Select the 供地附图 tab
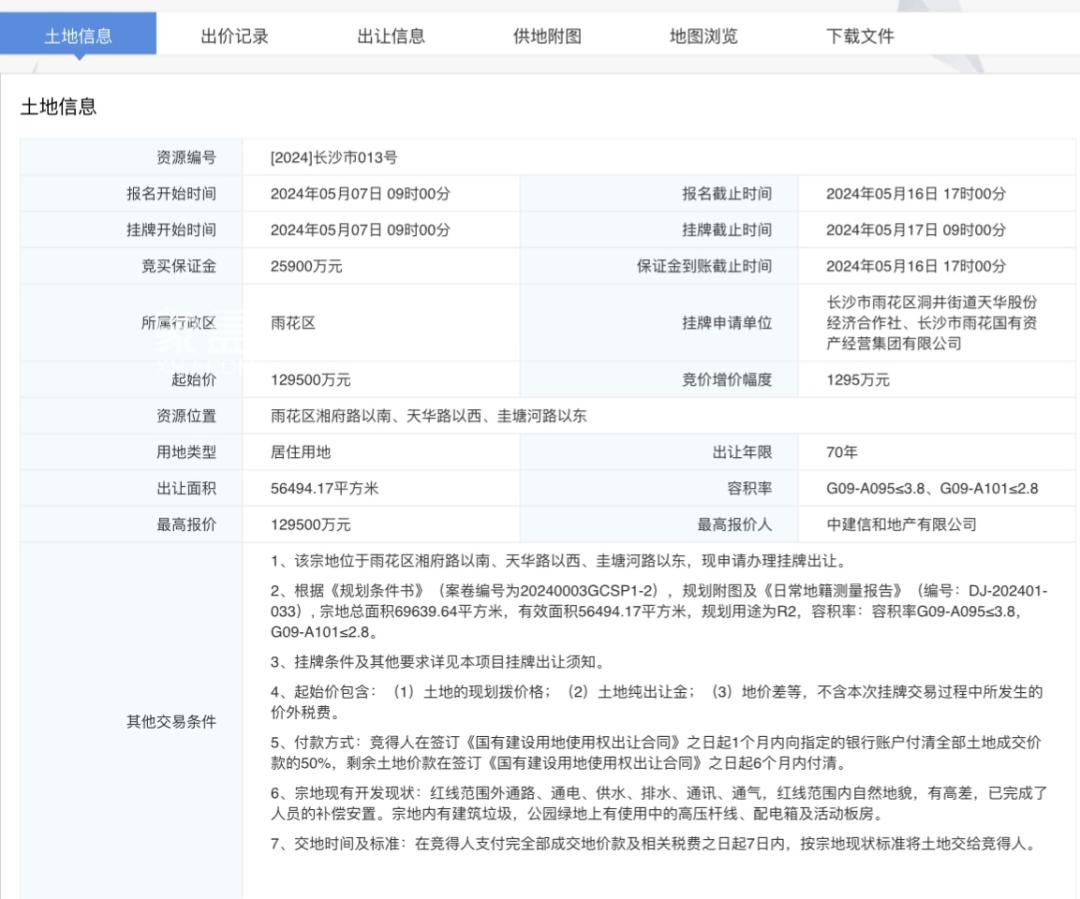This screenshot has width=1080, height=899. 547,36
